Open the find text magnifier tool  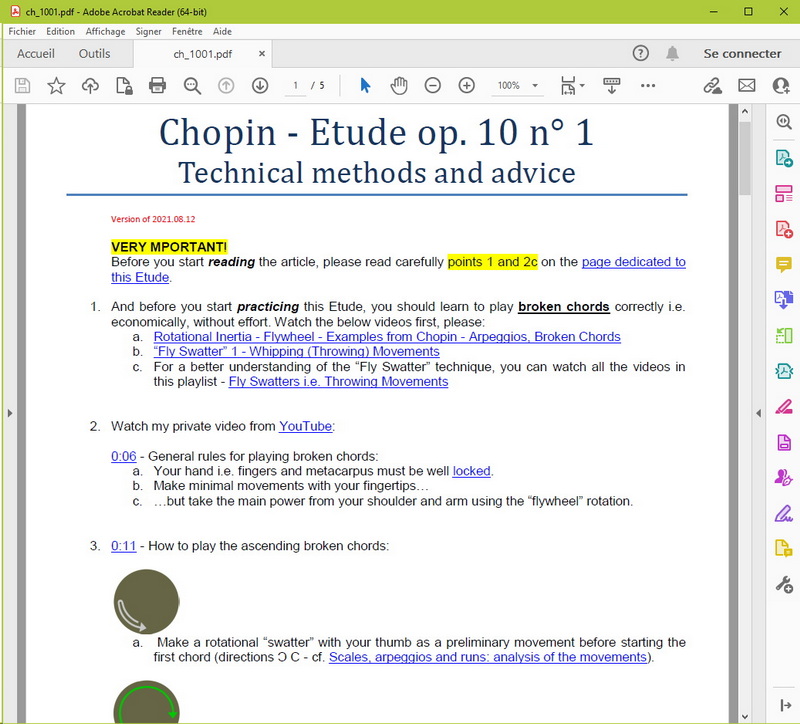click(192, 86)
